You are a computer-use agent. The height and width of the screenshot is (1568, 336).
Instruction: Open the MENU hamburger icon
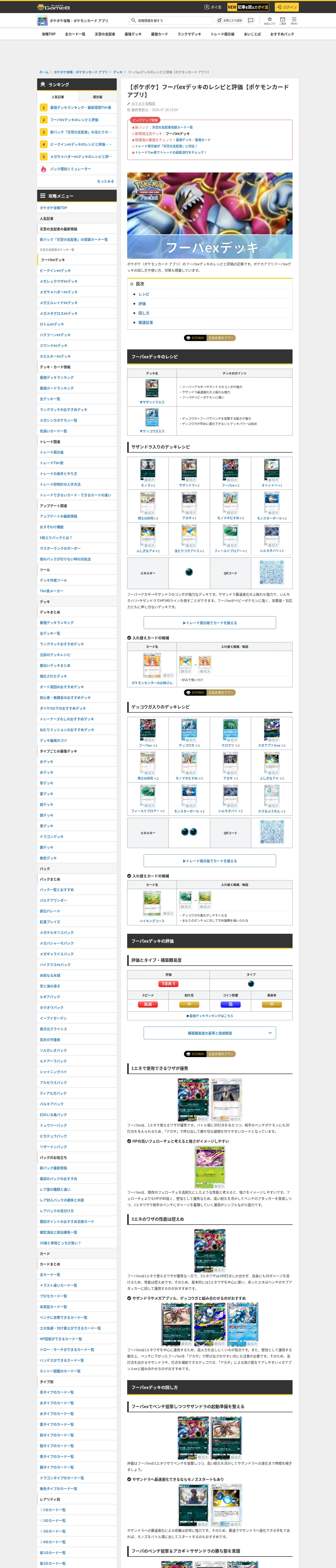(294, 20)
